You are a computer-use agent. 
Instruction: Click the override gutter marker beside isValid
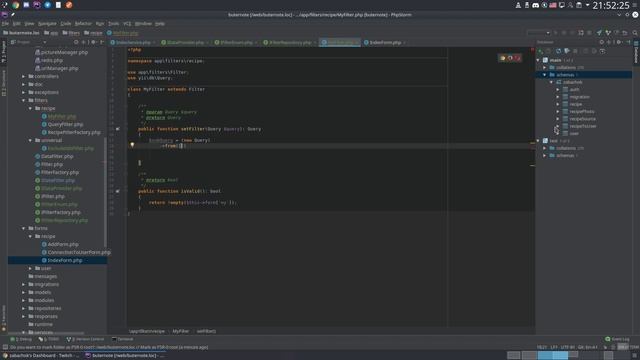118,191
